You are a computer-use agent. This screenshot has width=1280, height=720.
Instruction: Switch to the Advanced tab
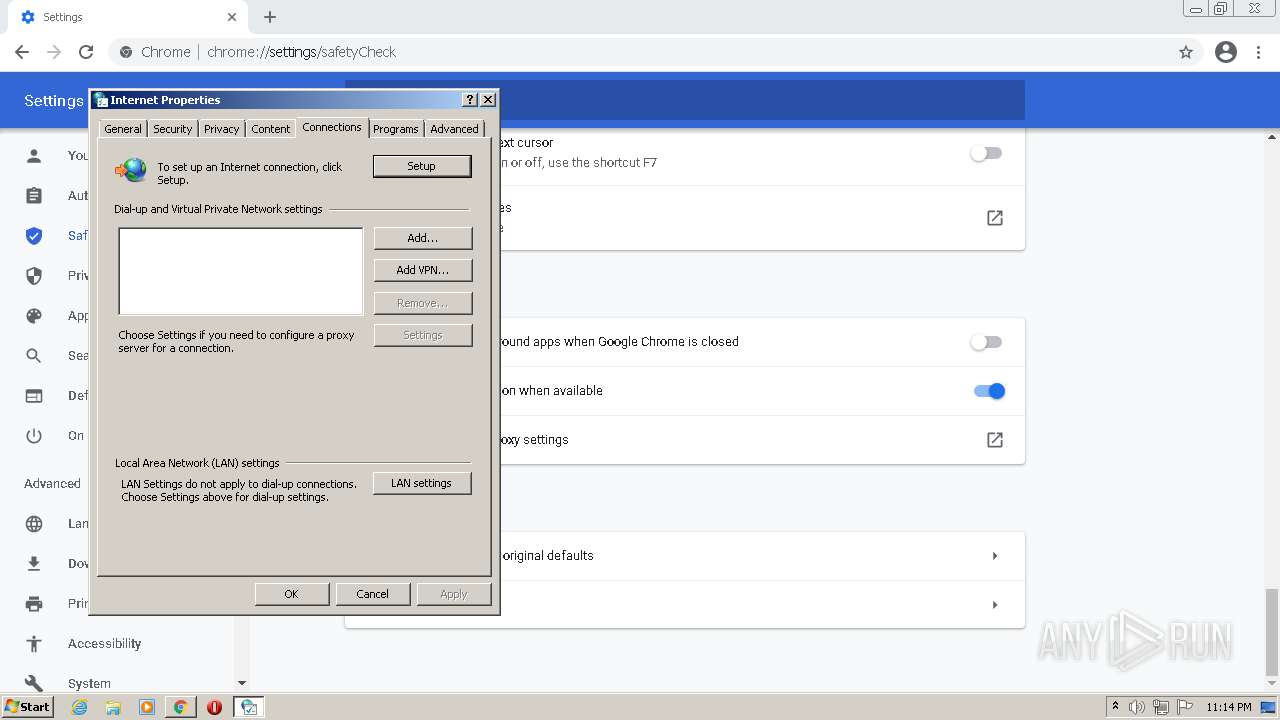[x=454, y=129]
